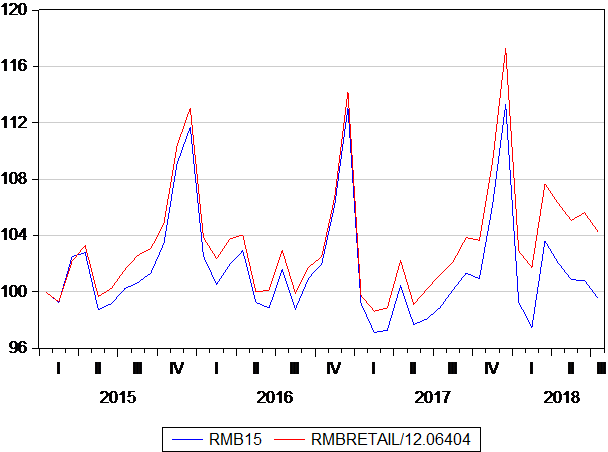Click the blue line's endpoint in 2018

[x=598, y=297]
